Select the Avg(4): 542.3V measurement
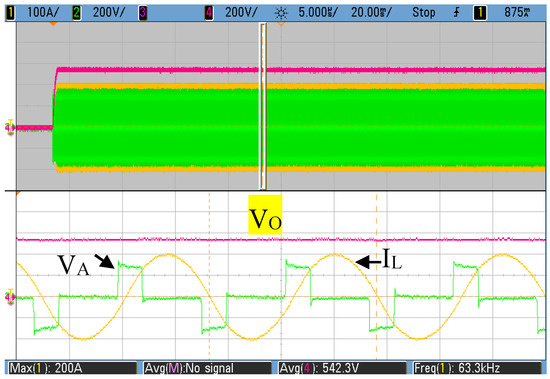550x379 pixels. [x=342, y=368]
